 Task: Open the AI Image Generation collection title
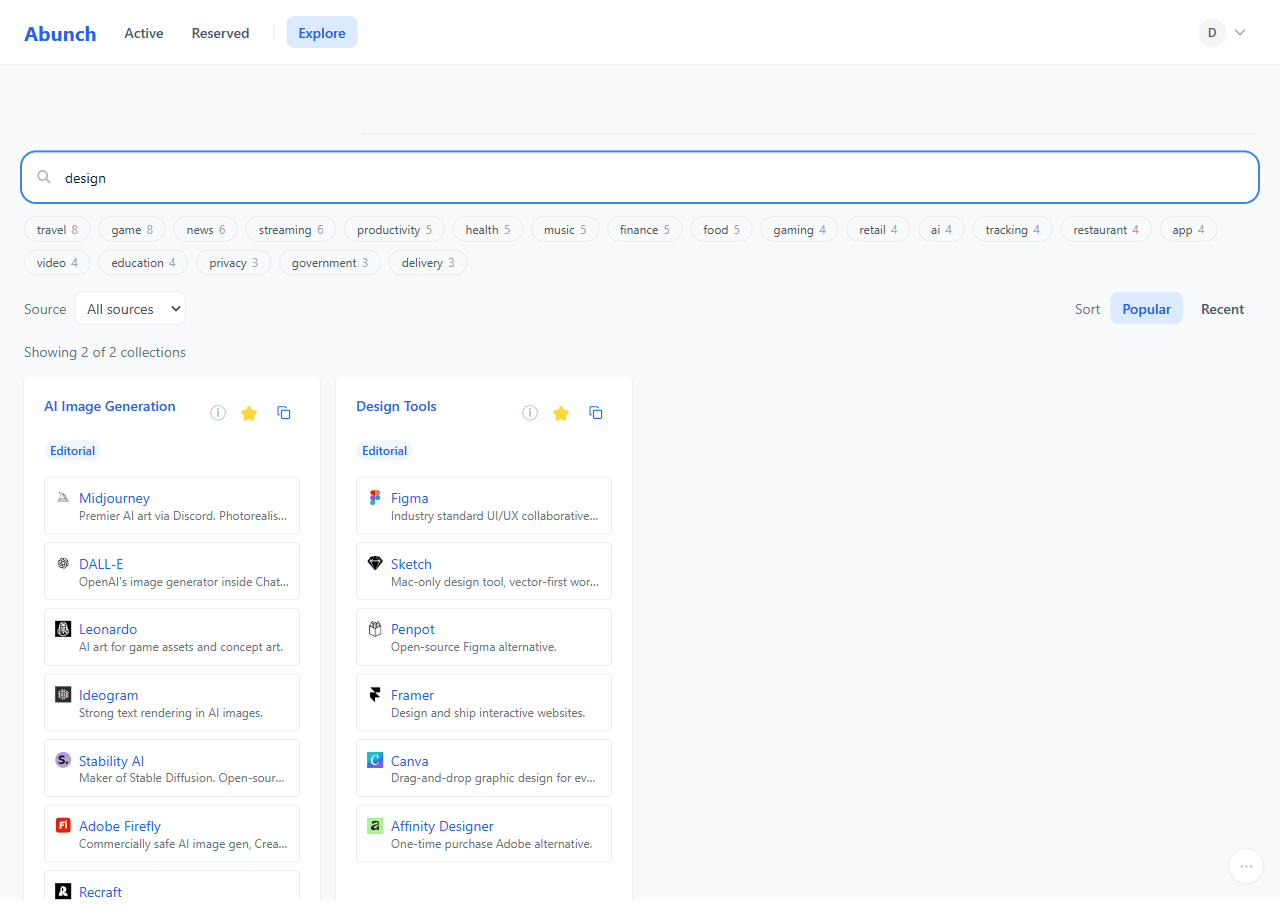point(110,406)
